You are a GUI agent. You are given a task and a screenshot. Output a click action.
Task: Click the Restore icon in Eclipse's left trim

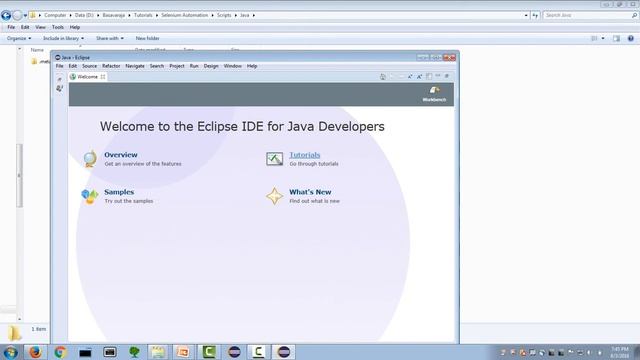[x=60, y=79]
